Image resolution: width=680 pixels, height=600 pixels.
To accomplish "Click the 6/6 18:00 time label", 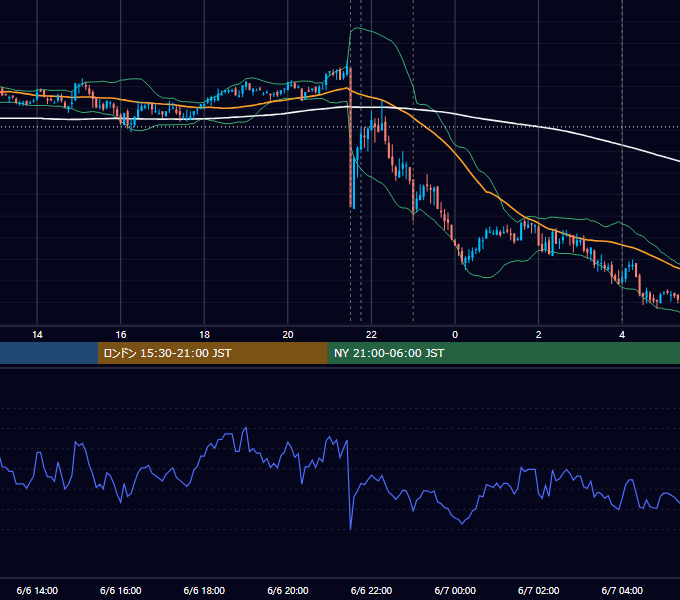I will 204,590.
